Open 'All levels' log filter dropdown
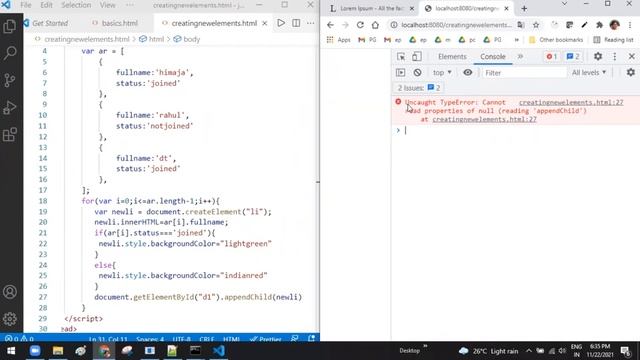The width and height of the screenshot is (640, 360). (x=589, y=73)
